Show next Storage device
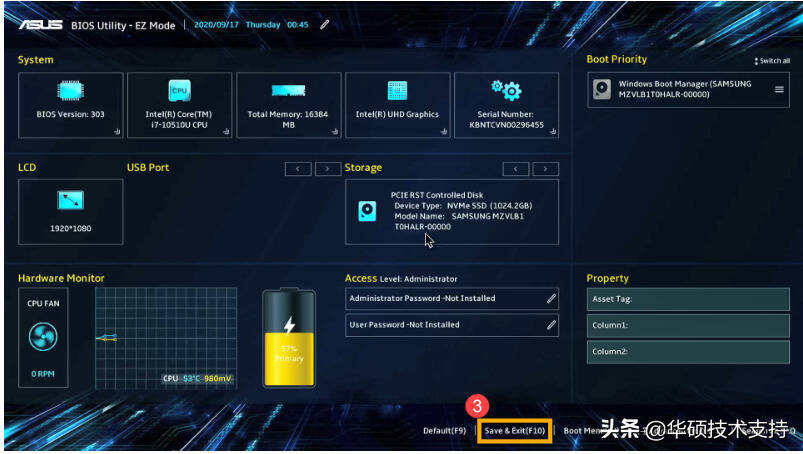 545,169
